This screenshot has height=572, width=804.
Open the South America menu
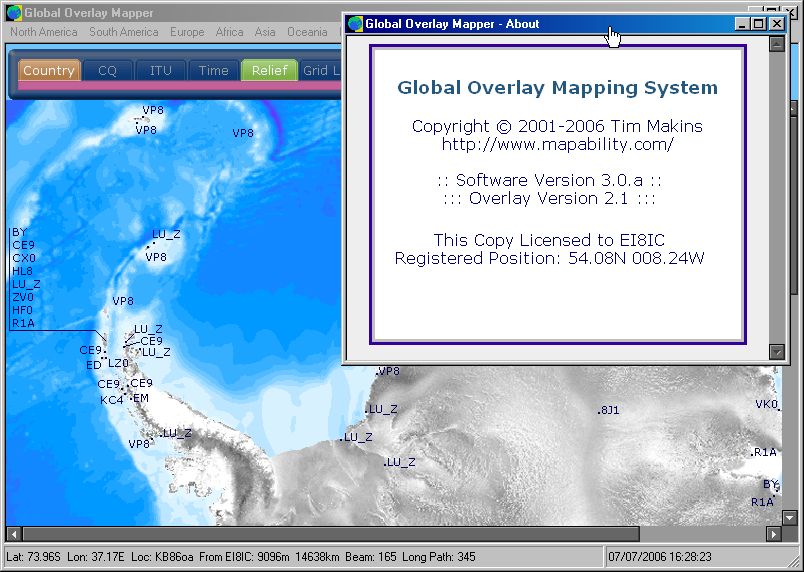coord(123,32)
